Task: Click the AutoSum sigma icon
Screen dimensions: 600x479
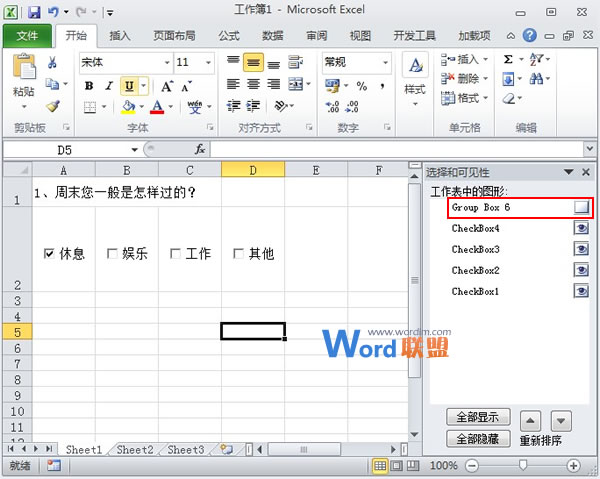Action: (508, 60)
